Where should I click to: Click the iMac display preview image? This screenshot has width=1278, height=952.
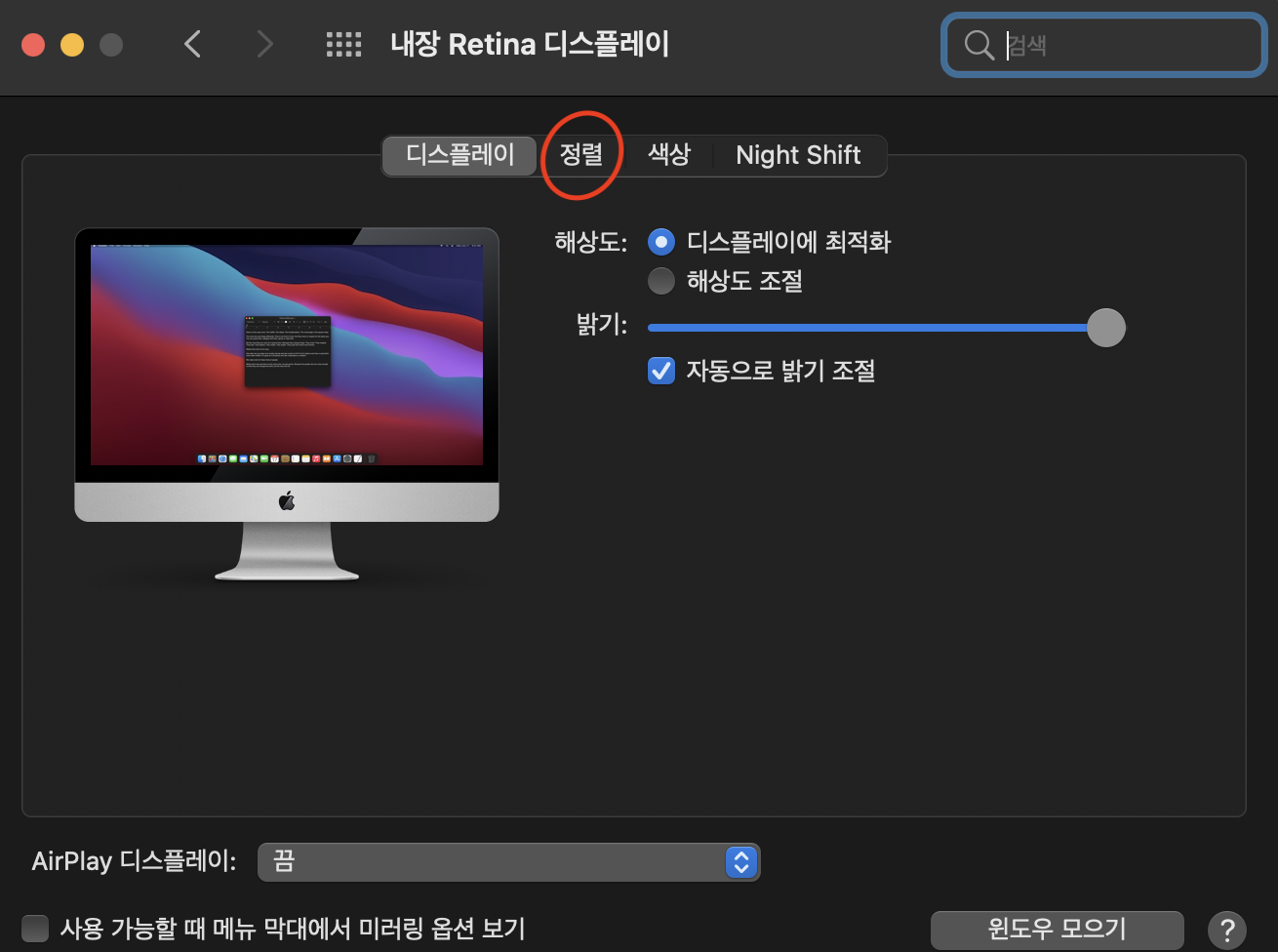[x=287, y=404]
